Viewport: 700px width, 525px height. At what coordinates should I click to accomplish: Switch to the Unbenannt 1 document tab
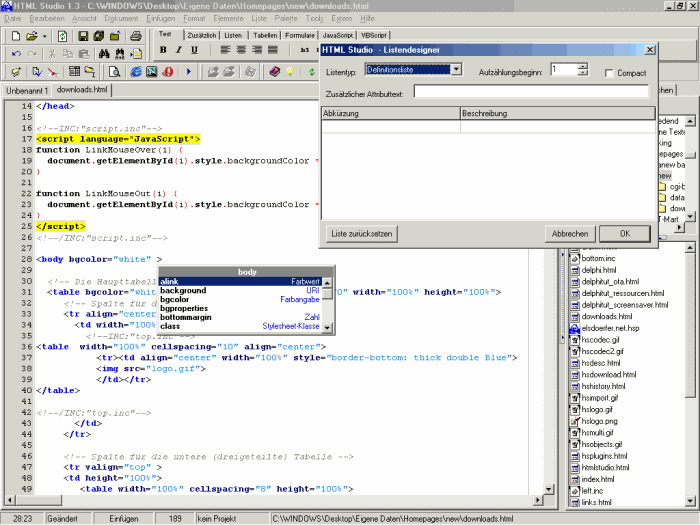(x=27, y=91)
